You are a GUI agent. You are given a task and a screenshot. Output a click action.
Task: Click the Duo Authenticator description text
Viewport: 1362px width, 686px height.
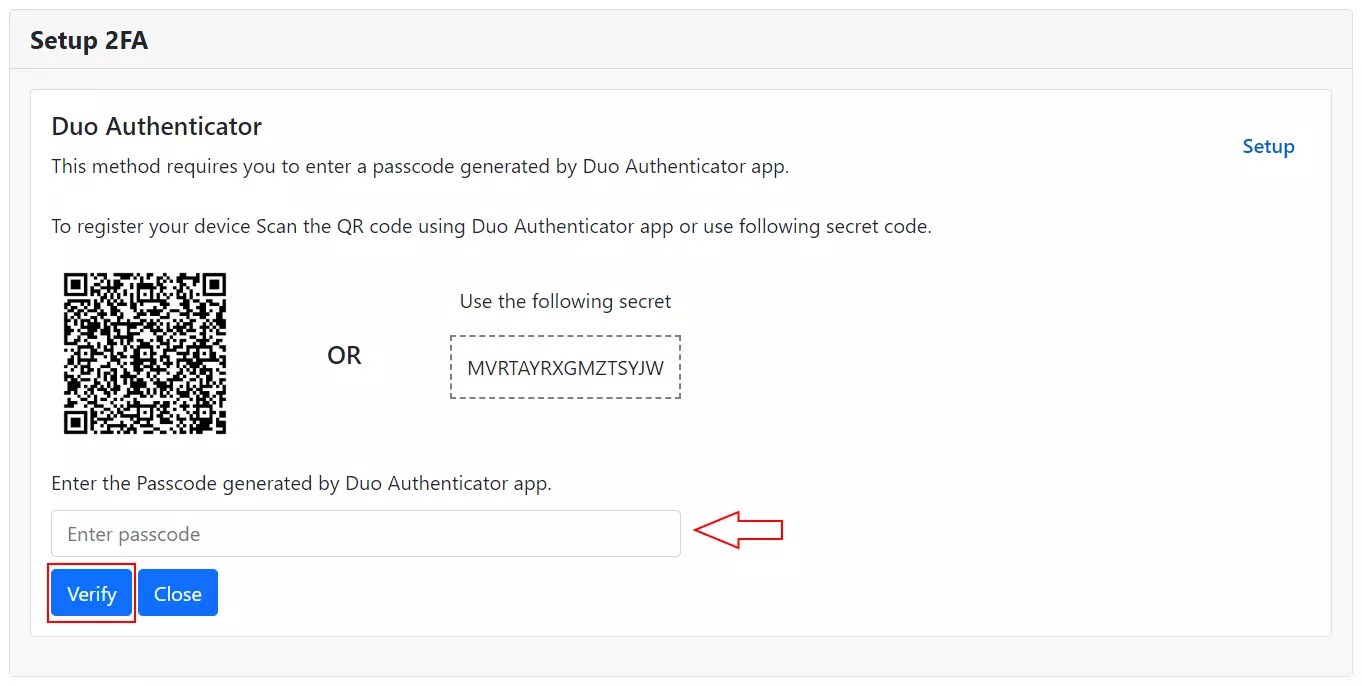click(419, 166)
